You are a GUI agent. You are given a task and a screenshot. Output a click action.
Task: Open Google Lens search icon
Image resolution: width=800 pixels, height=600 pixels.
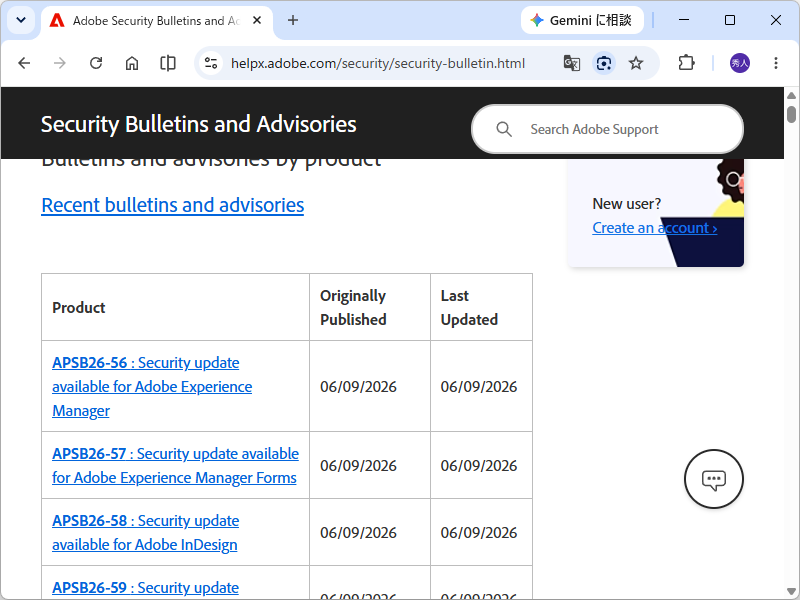[604, 63]
